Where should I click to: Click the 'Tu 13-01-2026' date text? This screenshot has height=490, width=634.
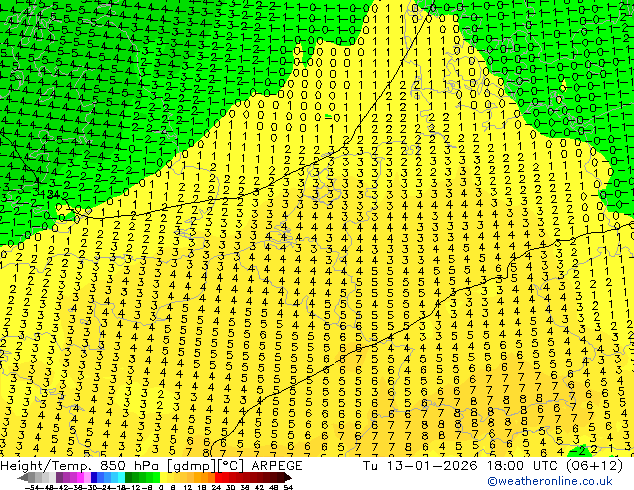(x=421, y=466)
